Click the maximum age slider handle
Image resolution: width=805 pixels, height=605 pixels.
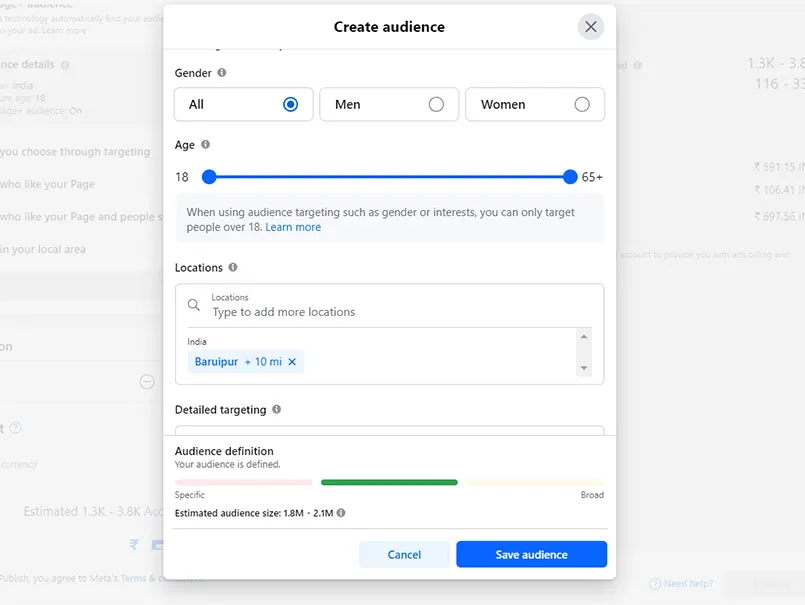click(570, 177)
